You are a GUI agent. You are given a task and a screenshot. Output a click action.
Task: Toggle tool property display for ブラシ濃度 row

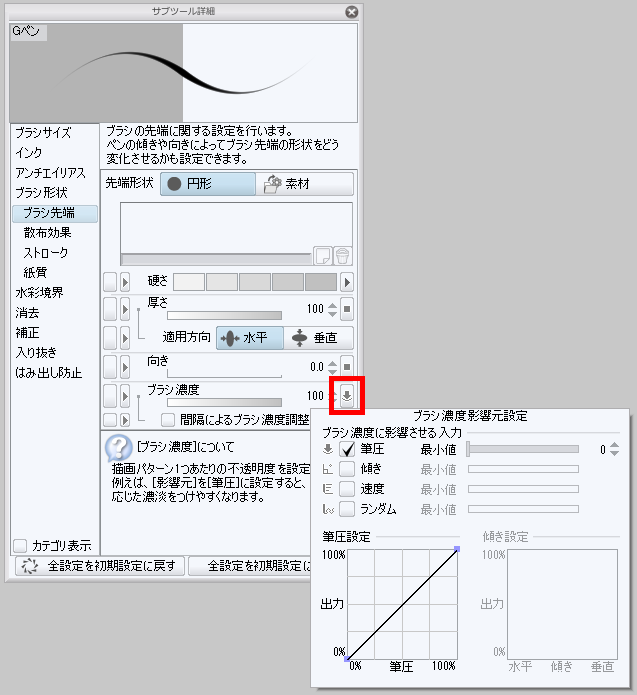point(110,396)
